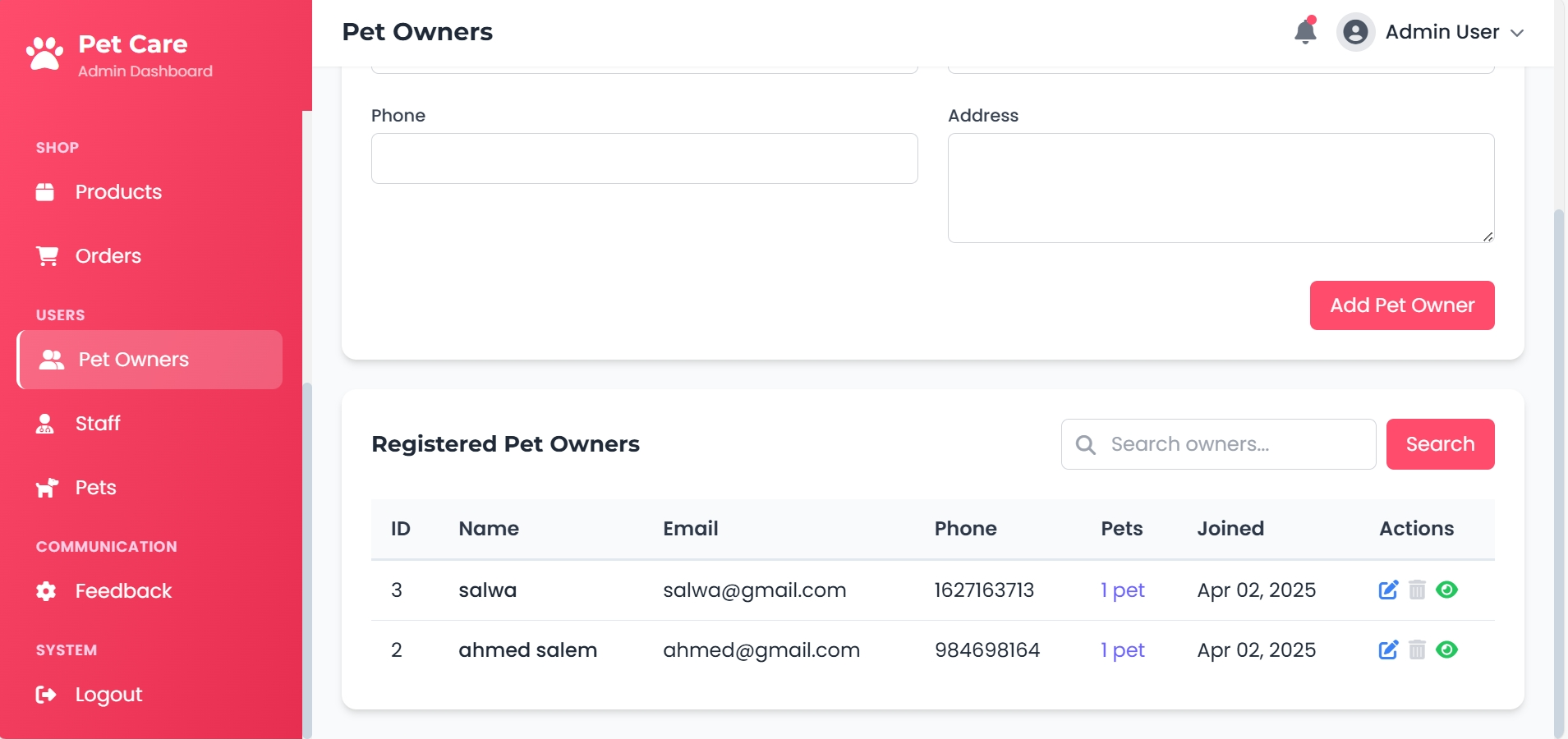View salwa's details with eye icon
This screenshot has height=739, width=1568.
click(1446, 590)
